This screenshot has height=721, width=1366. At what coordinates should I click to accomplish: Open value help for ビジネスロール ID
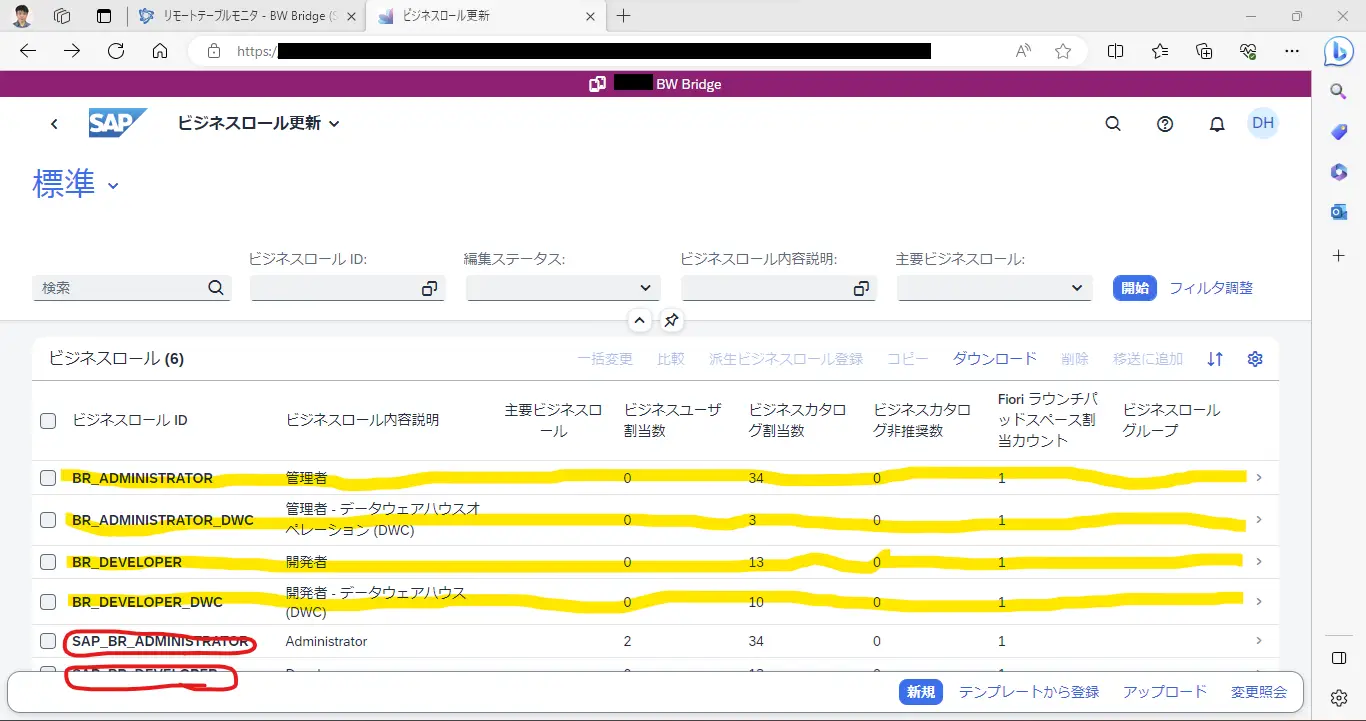click(x=429, y=288)
